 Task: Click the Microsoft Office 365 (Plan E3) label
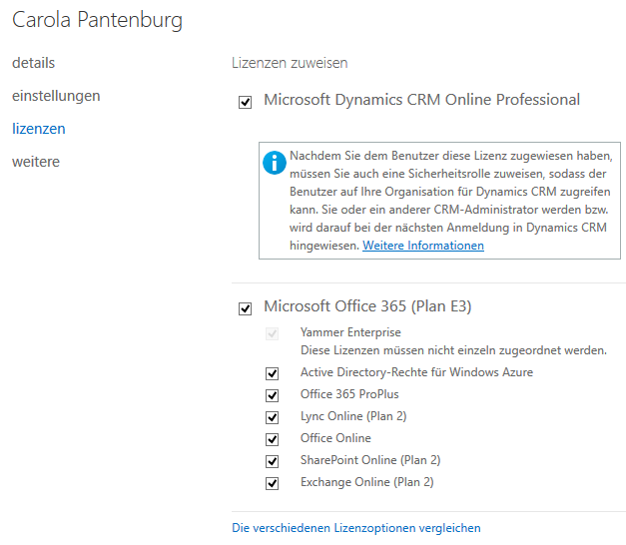(x=368, y=306)
